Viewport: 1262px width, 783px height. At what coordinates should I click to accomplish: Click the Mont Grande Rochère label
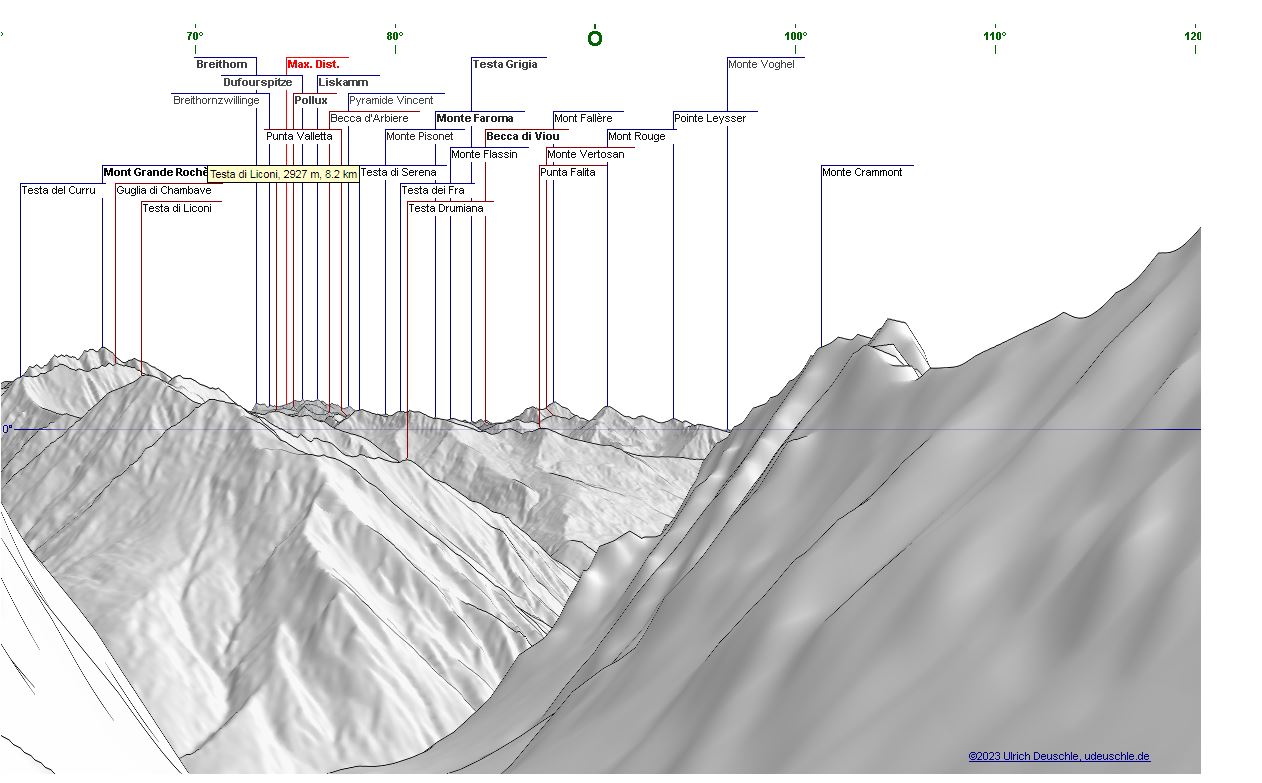[154, 172]
